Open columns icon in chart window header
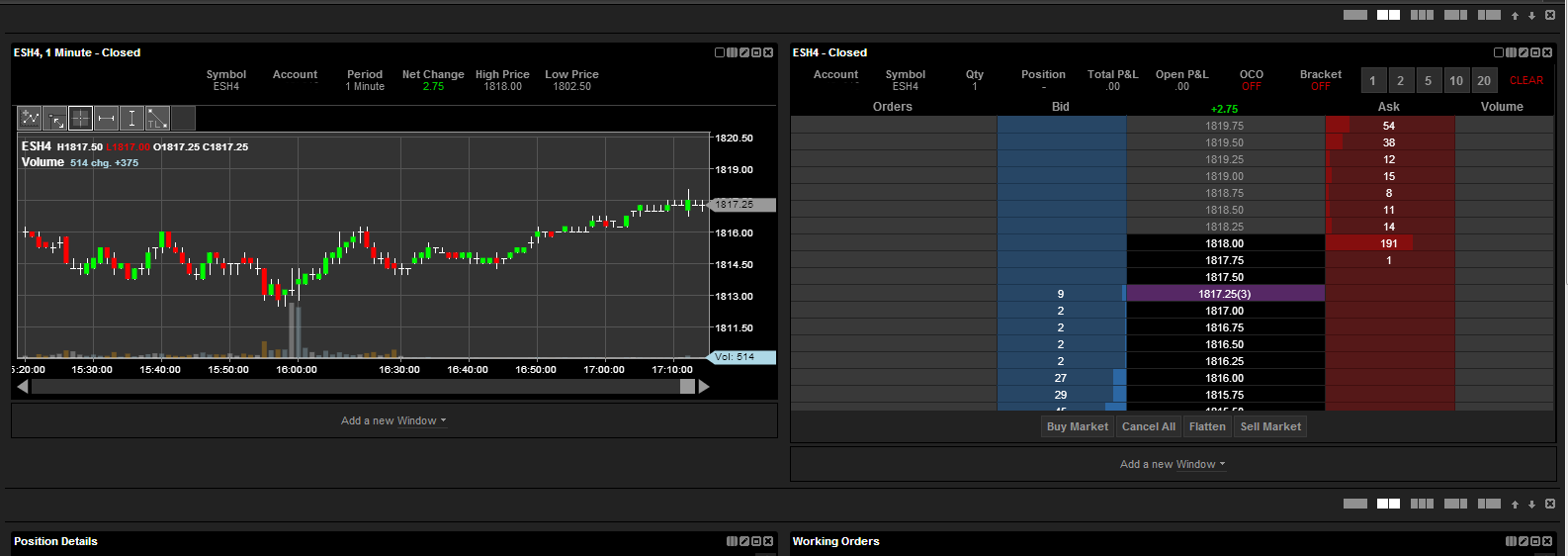 pyautogui.click(x=732, y=52)
